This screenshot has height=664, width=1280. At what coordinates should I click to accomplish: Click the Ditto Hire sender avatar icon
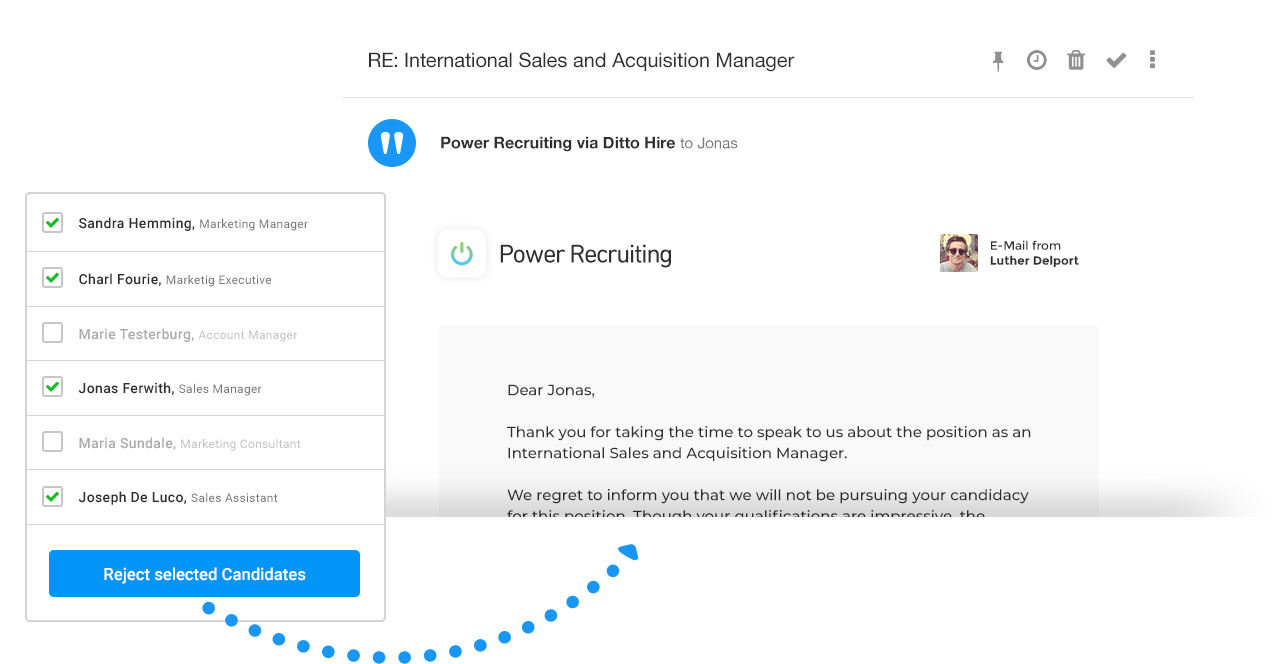[x=392, y=143]
